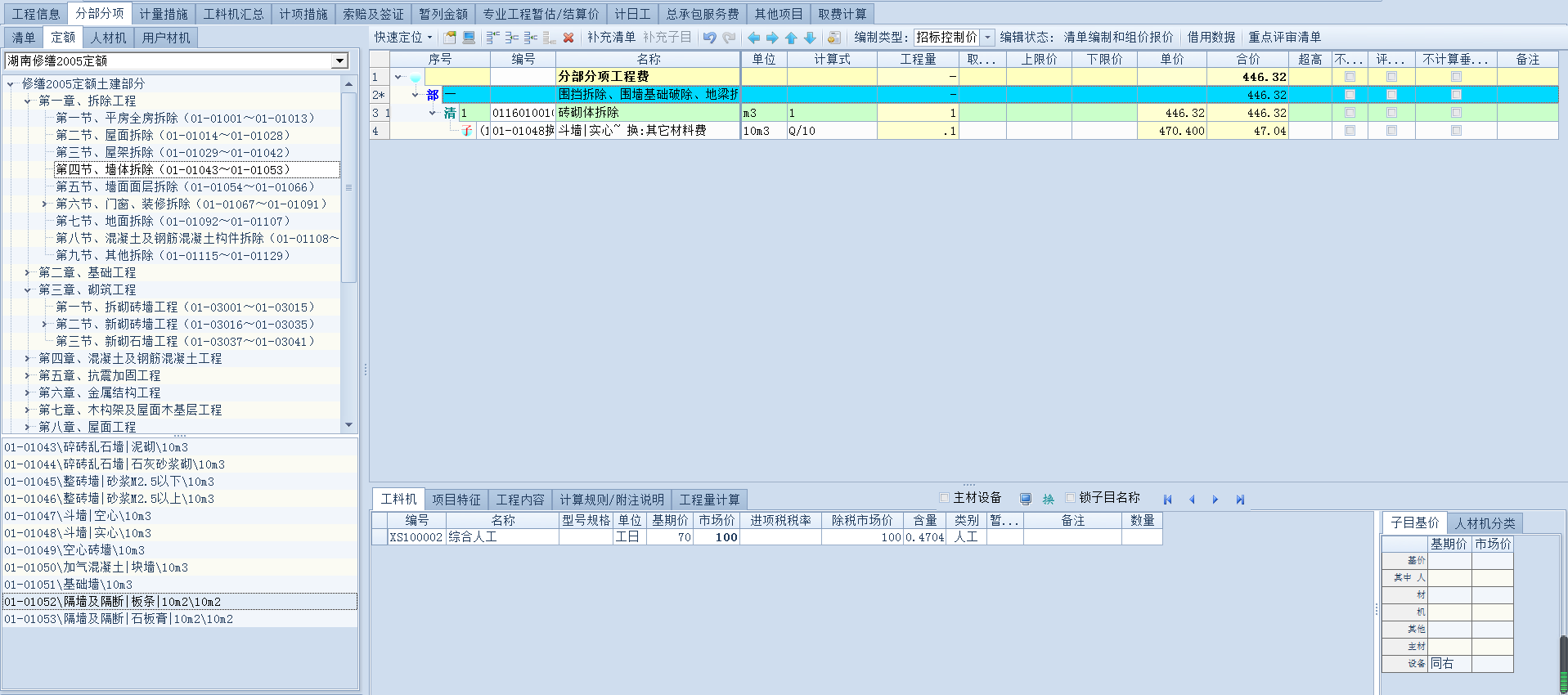This screenshot has height=695, width=1568.
Task: Check the 评... box in the 砖砌体拆除 row
Action: [x=1391, y=113]
